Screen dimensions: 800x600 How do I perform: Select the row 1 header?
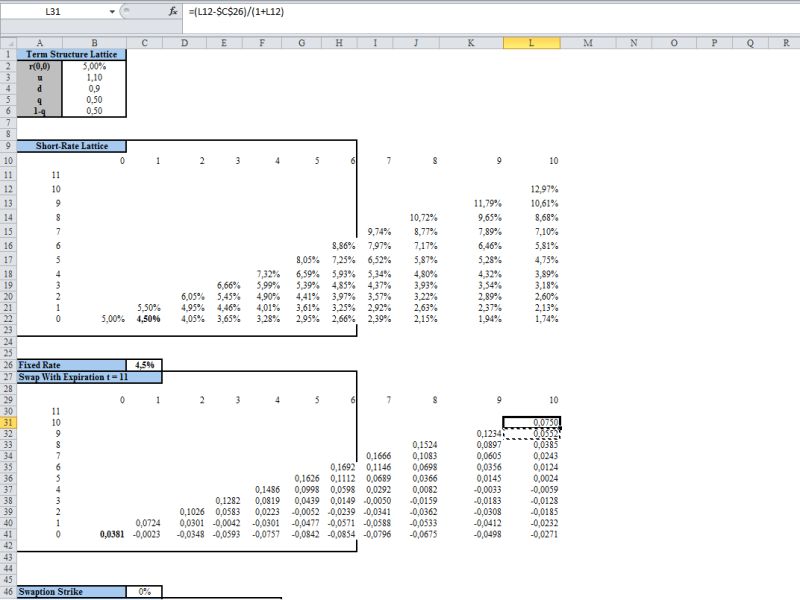[9, 55]
